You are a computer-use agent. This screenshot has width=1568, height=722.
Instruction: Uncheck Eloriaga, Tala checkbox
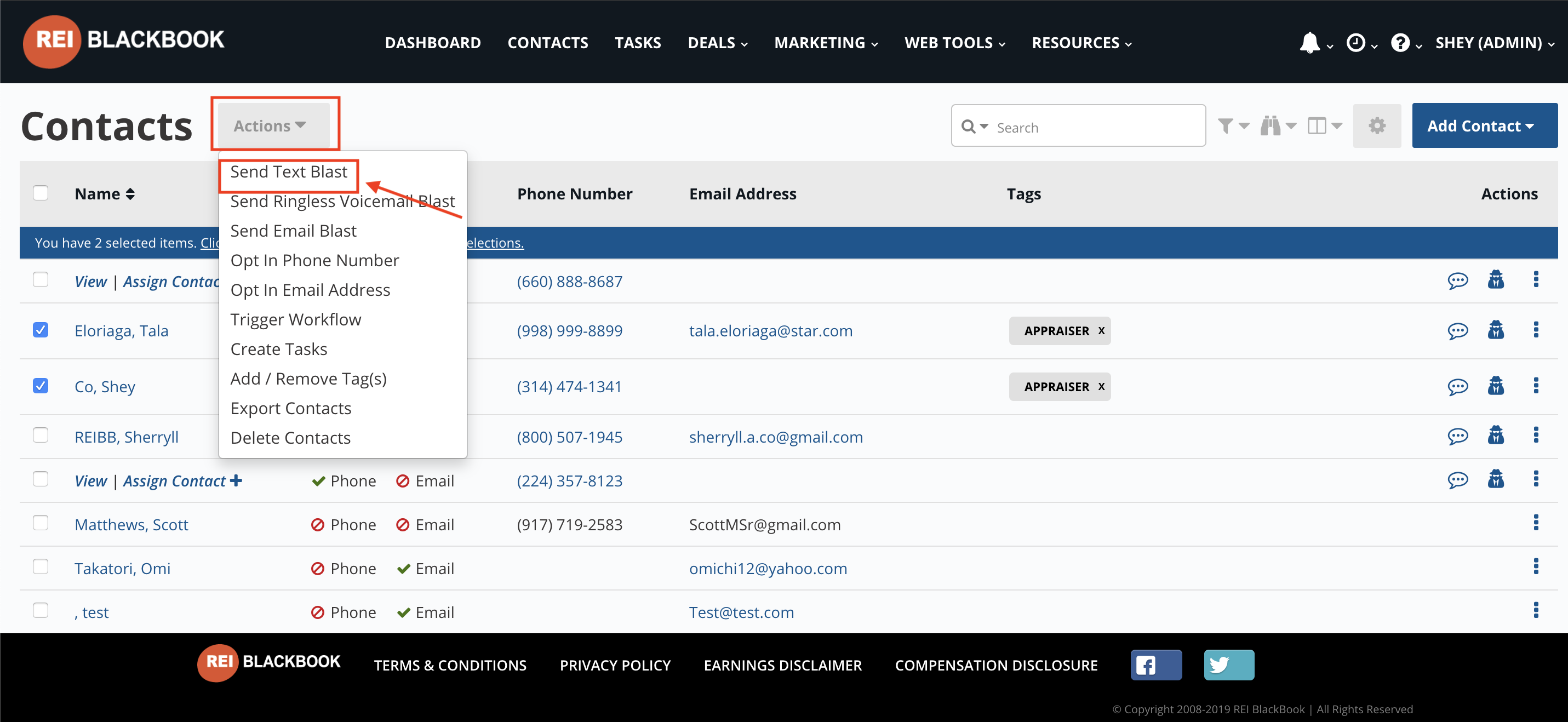tap(40, 329)
